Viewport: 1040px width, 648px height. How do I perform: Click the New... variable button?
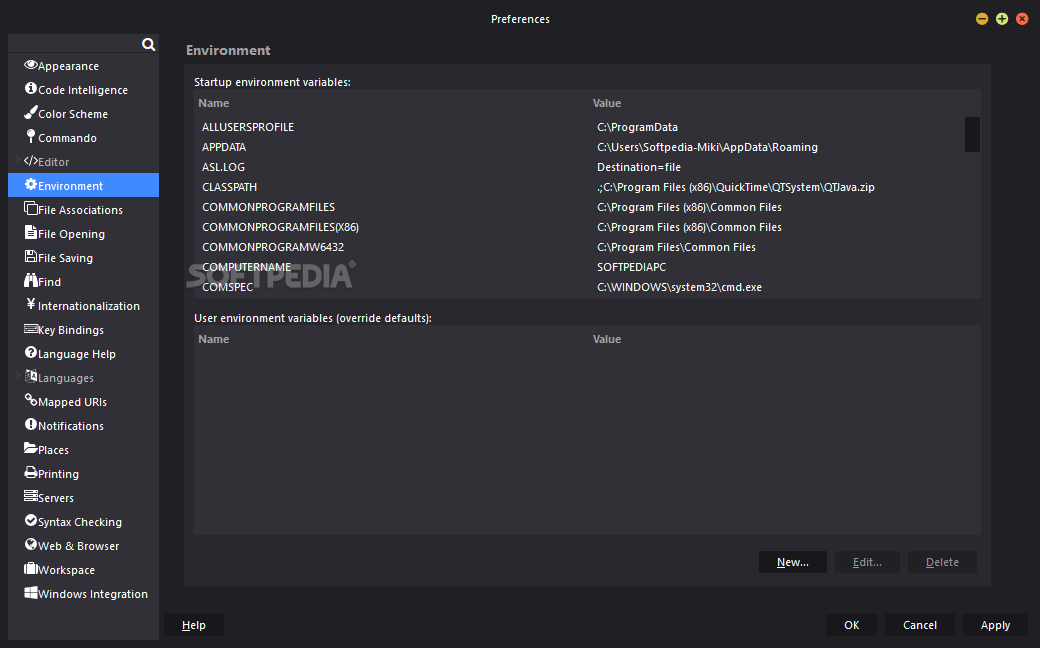(x=793, y=562)
